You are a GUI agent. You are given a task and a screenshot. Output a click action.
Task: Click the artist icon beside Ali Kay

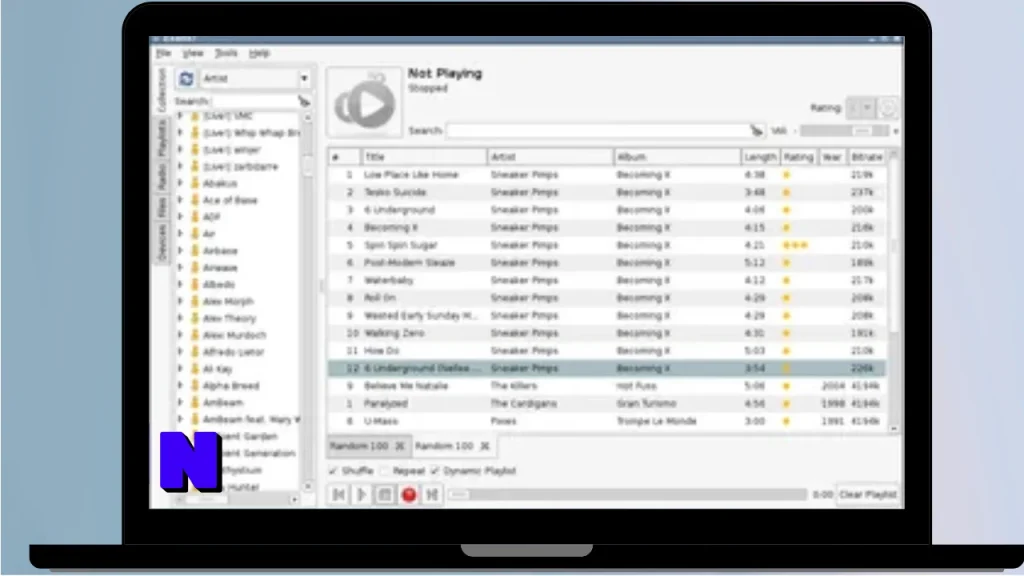point(195,368)
